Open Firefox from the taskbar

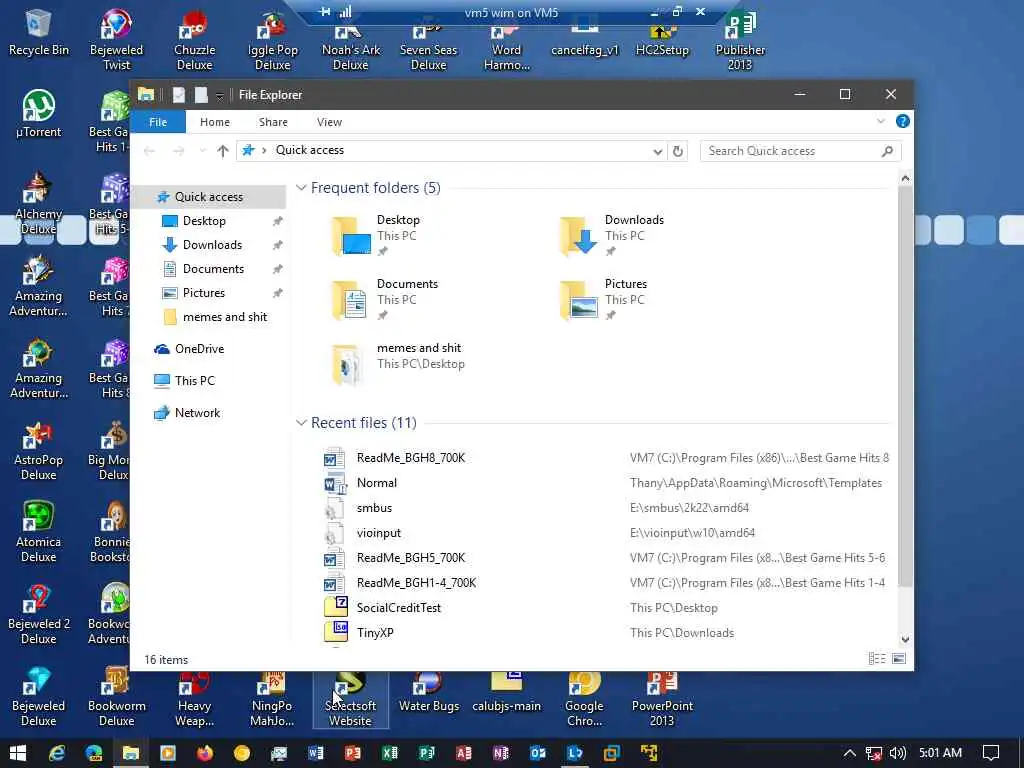(205, 753)
